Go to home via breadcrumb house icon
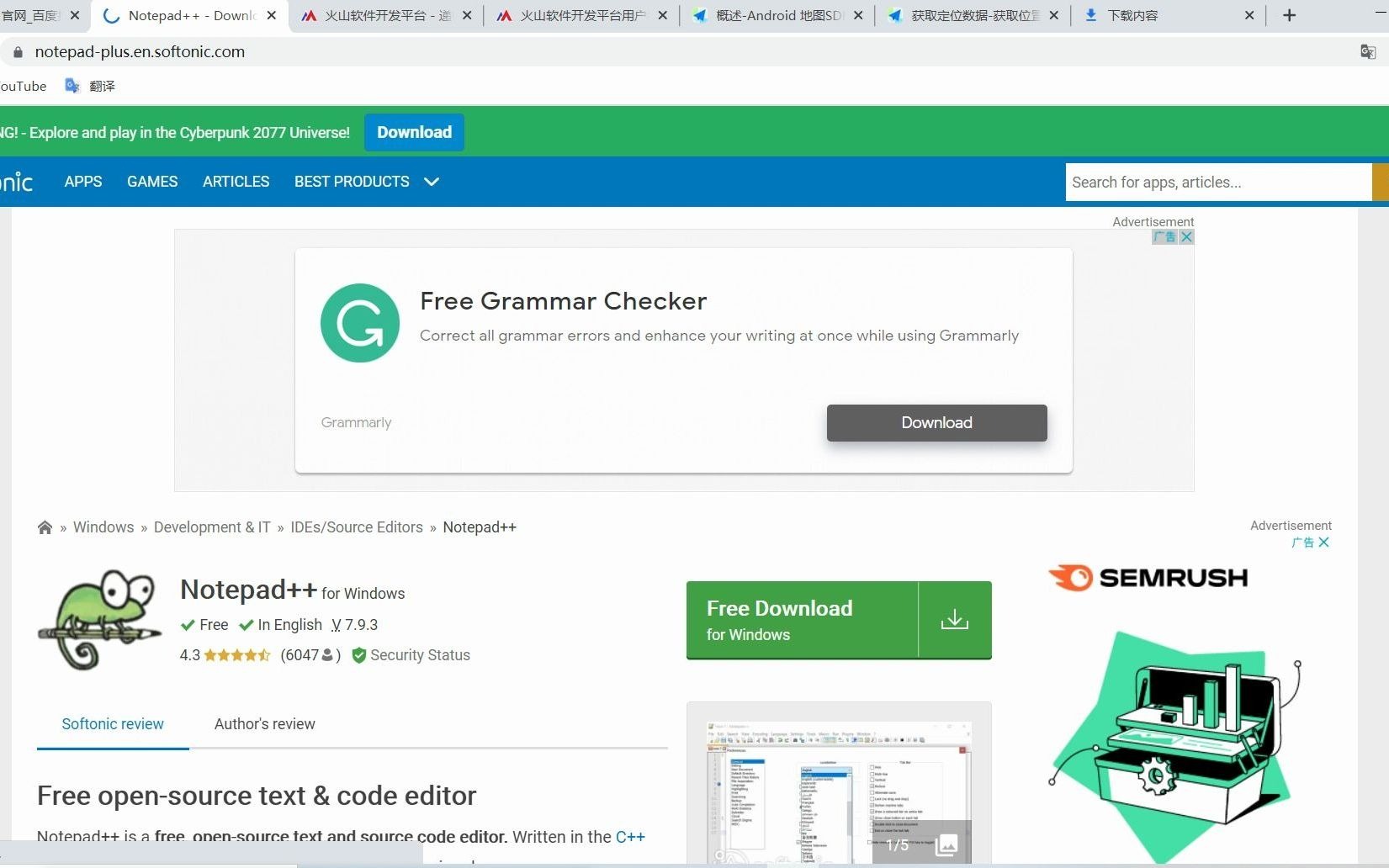 tap(45, 527)
